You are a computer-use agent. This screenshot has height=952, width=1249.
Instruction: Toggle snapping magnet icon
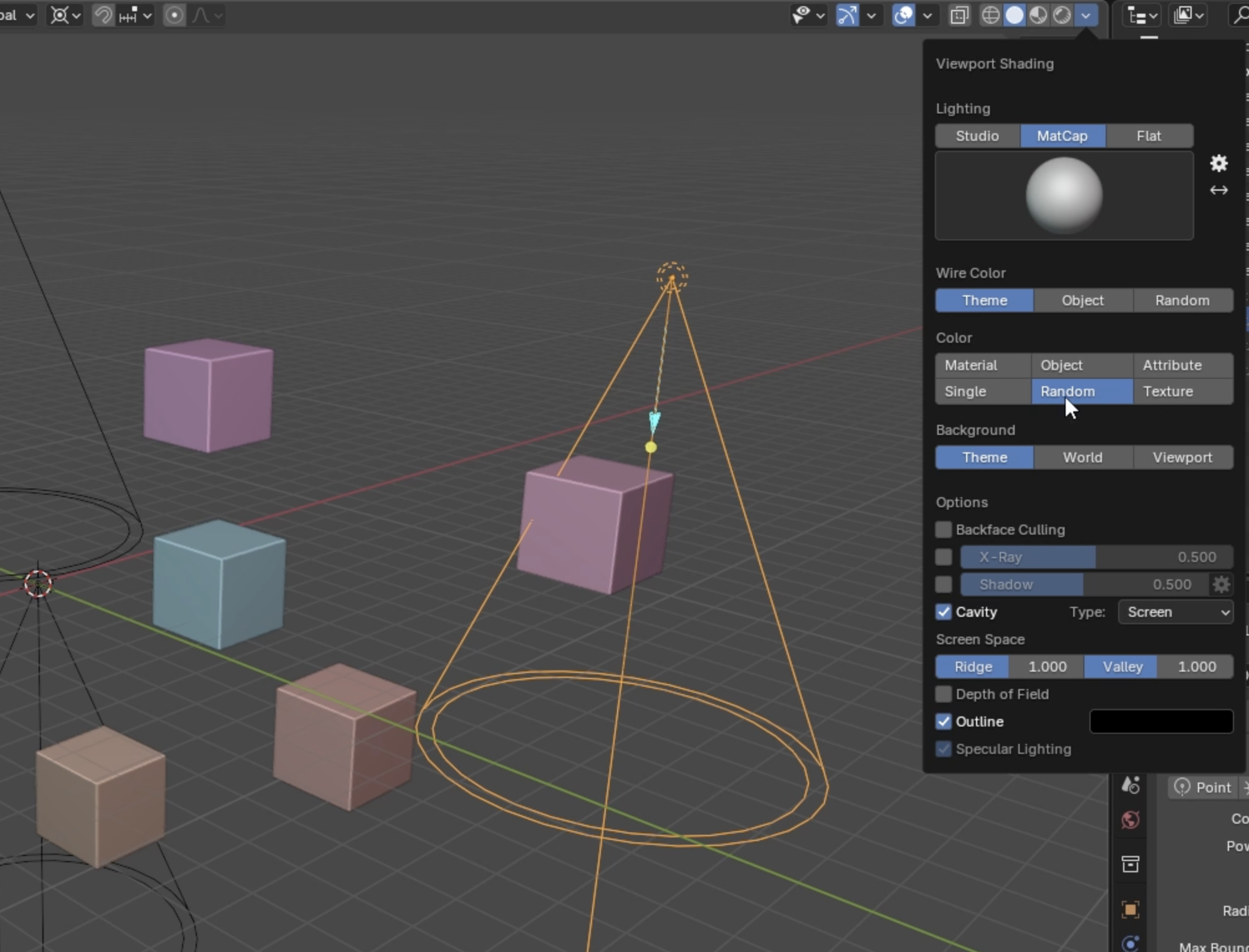[x=103, y=15]
